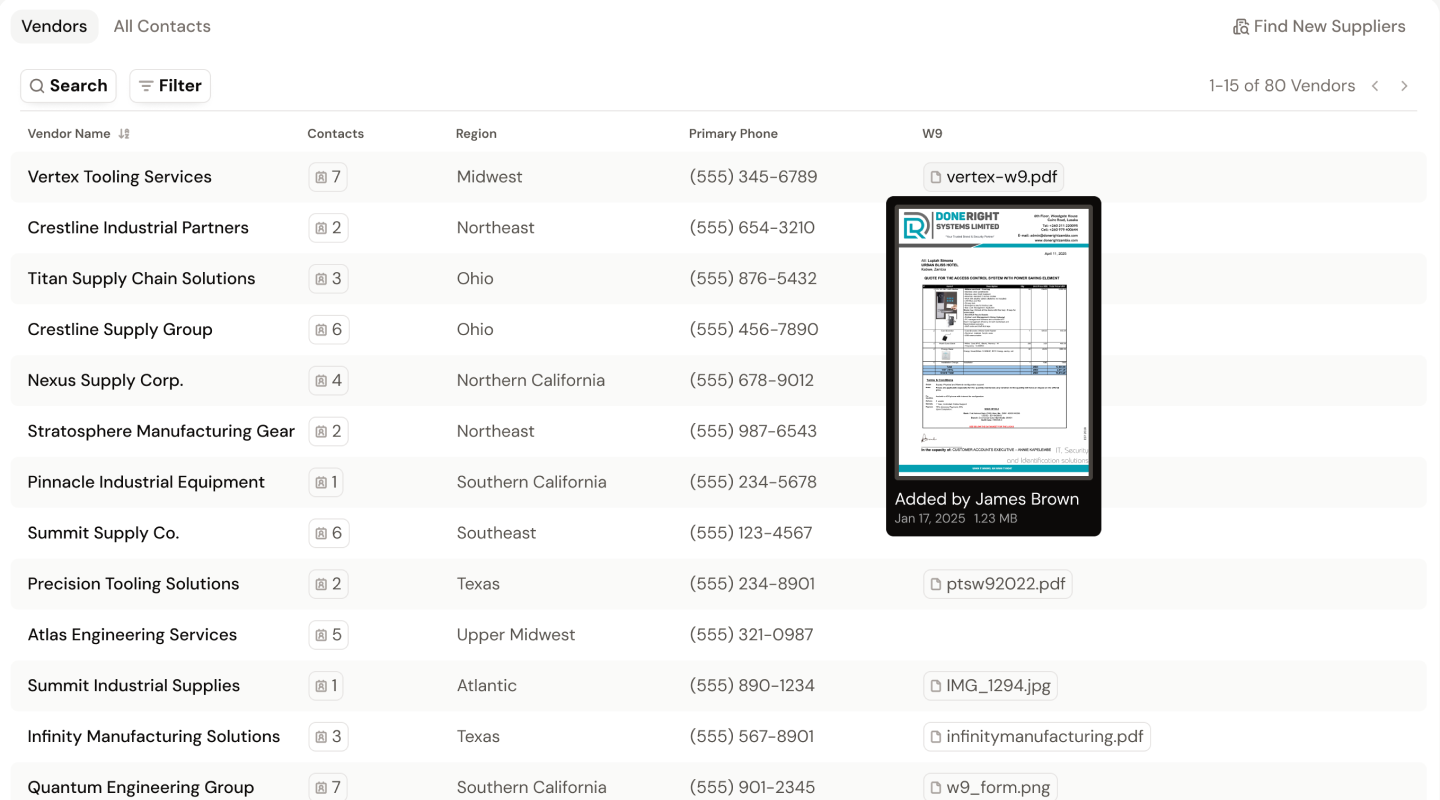Open contacts badge for Summit Industrial Supplies
Screen dimensions: 1440x800
[x=326, y=686]
